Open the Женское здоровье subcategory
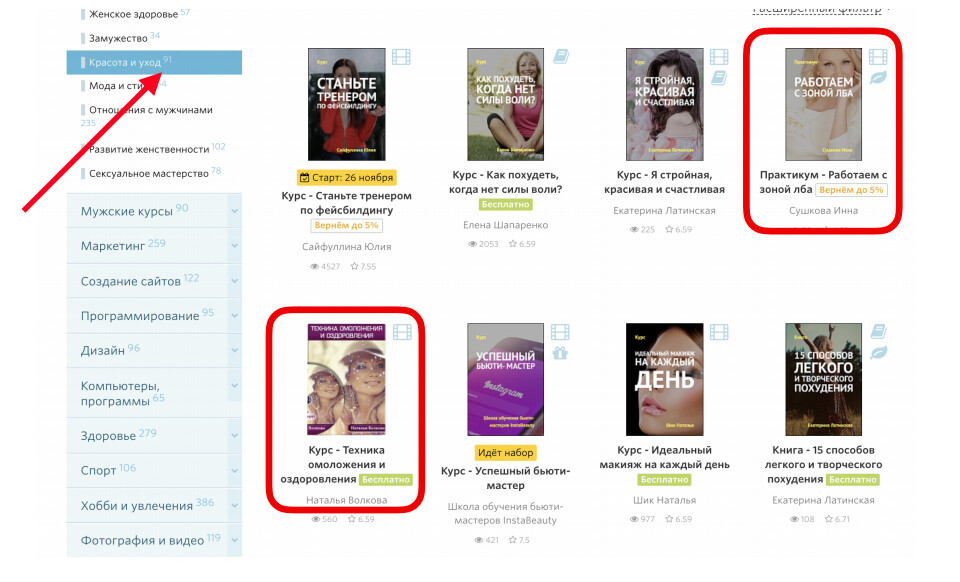Screen dimensions: 960x582 pyautogui.click(x=133, y=14)
